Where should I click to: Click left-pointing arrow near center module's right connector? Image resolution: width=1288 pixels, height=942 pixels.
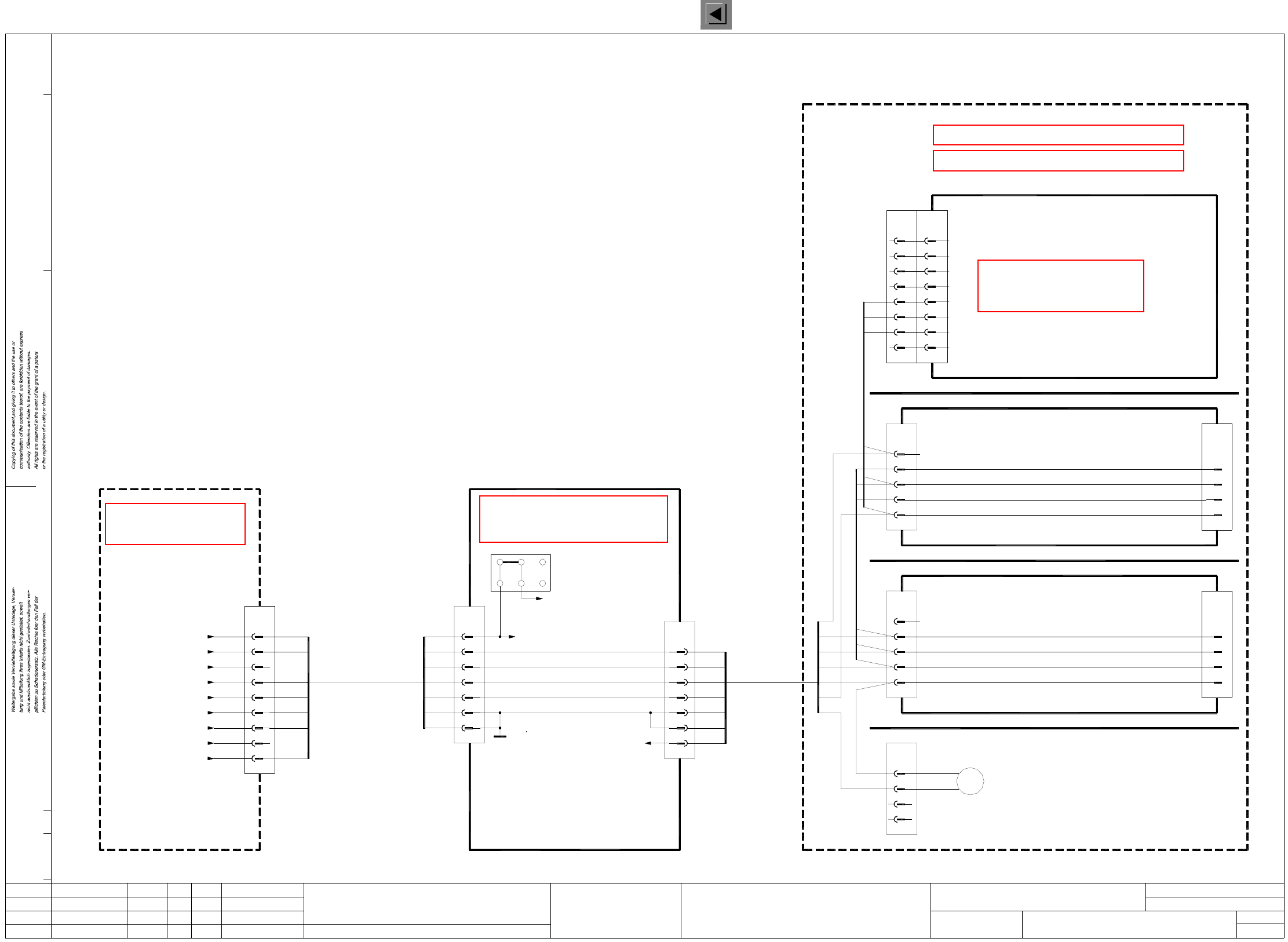click(x=648, y=743)
